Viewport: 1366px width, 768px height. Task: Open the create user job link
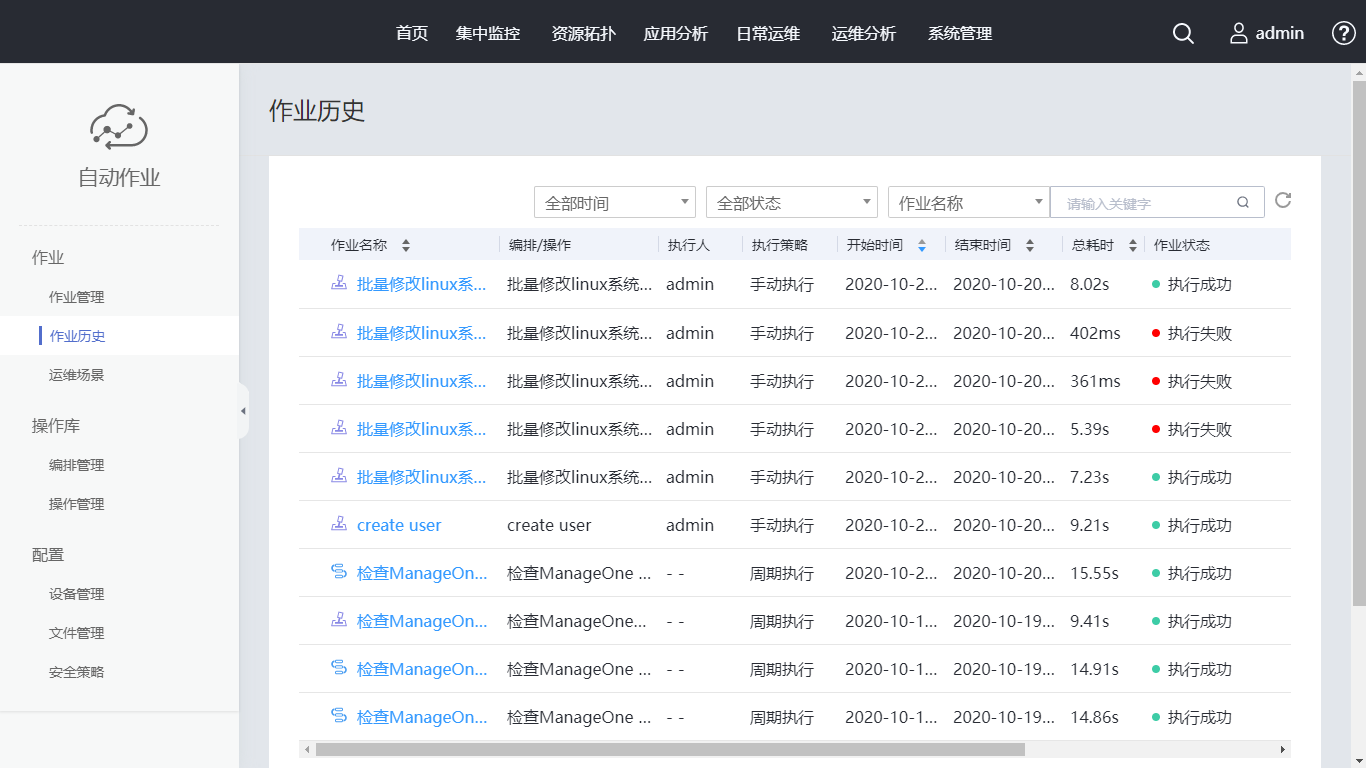(x=399, y=525)
